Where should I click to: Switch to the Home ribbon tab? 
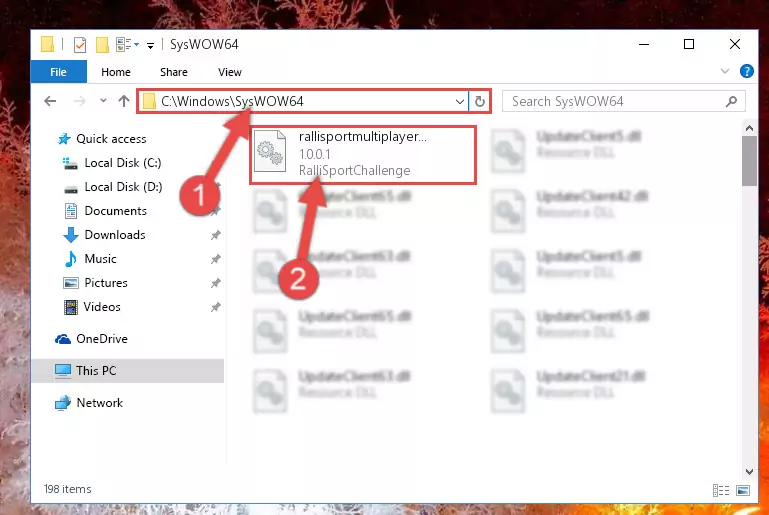pyautogui.click(x=116, y=72)
